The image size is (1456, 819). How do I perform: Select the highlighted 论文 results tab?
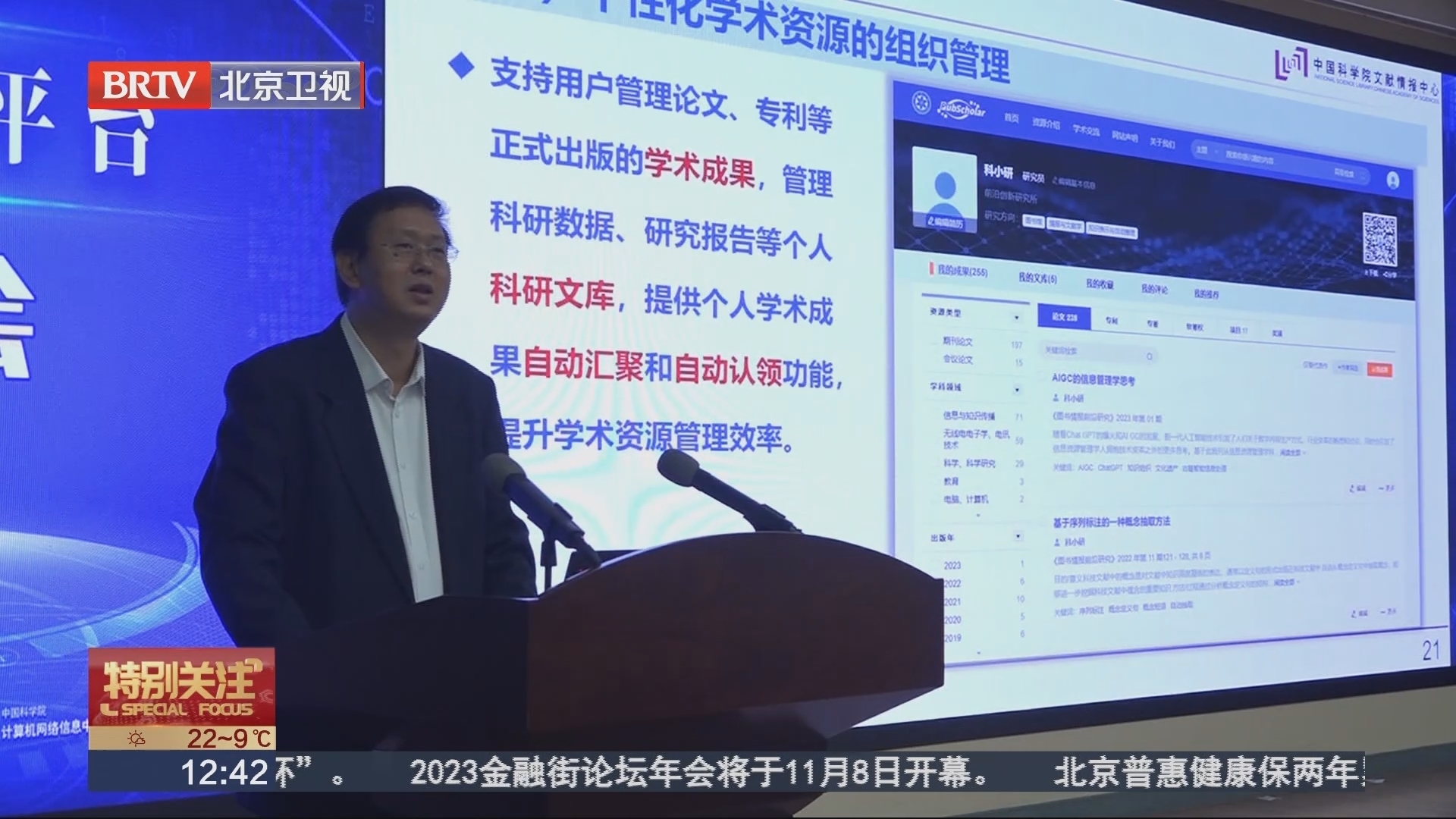coord(1063,317)
